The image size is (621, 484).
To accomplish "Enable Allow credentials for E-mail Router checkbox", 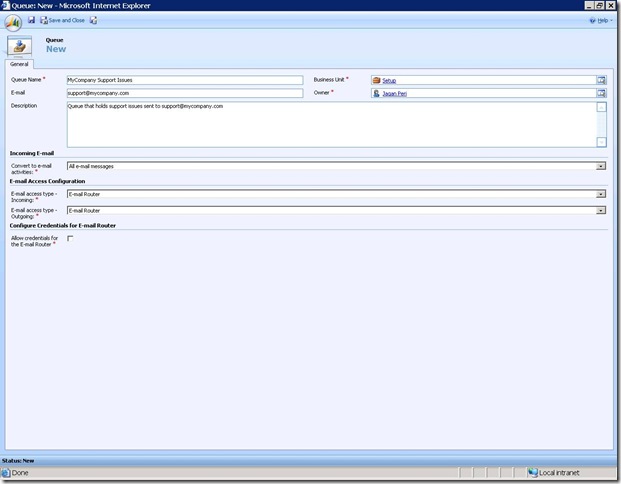I will click(70, 239).
